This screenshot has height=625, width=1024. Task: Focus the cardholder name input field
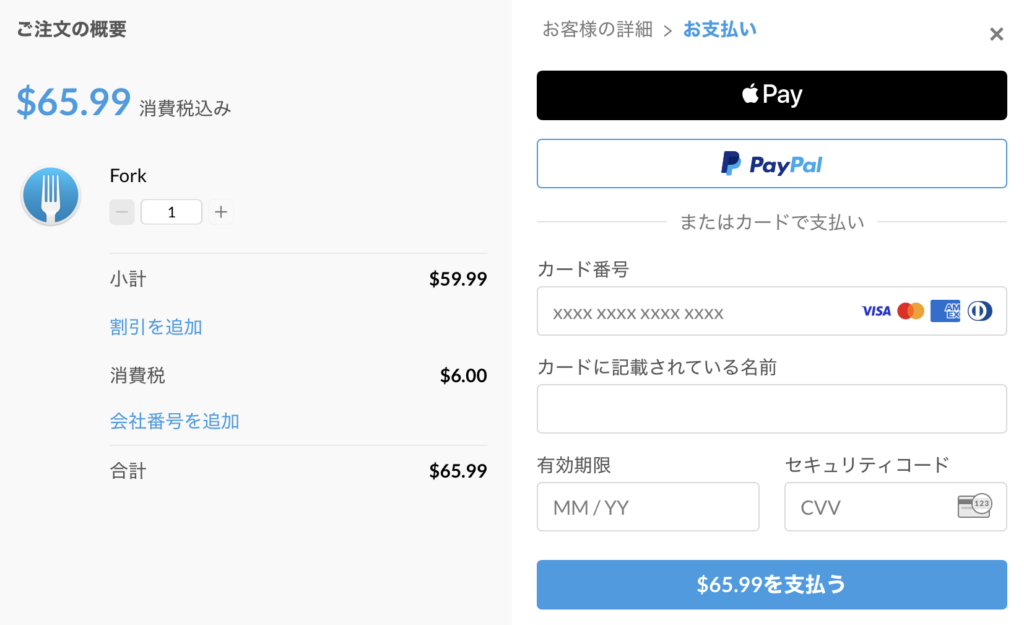(771, 409)
